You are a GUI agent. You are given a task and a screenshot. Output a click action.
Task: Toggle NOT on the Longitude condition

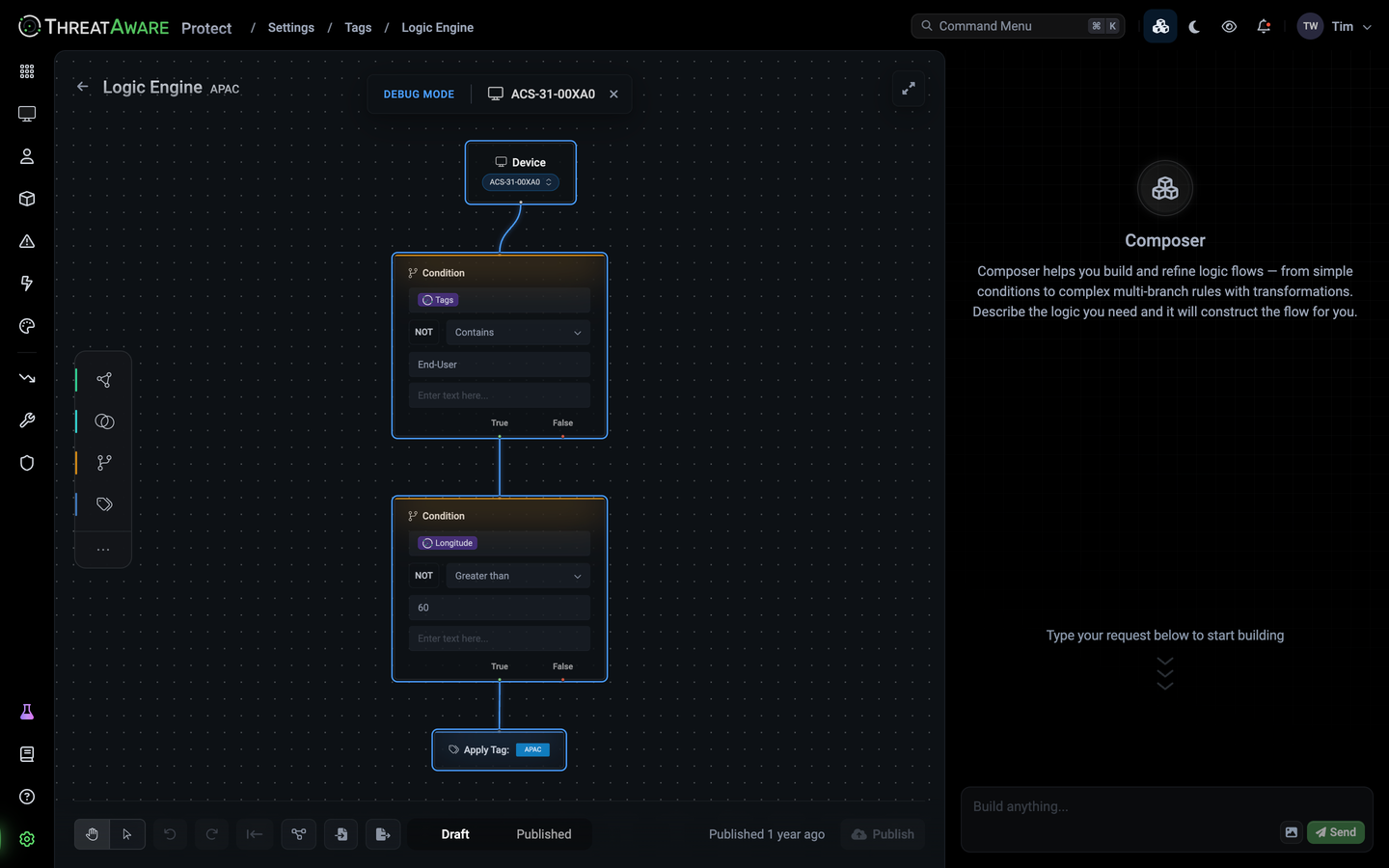tap(424, 576)
